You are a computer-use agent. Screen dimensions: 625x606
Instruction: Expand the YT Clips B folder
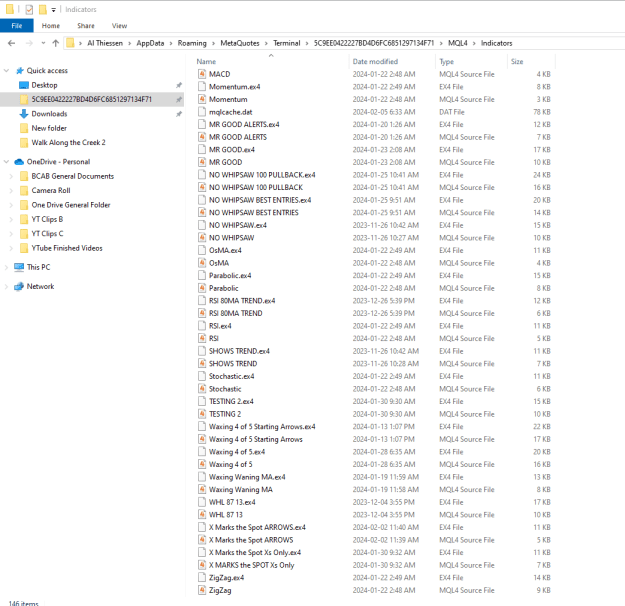tap(11, 219)
